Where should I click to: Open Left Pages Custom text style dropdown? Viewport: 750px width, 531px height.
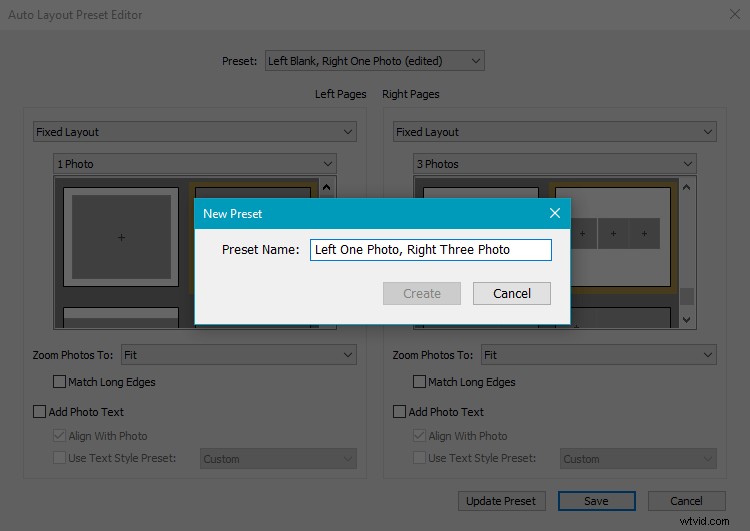pos(278,458)
